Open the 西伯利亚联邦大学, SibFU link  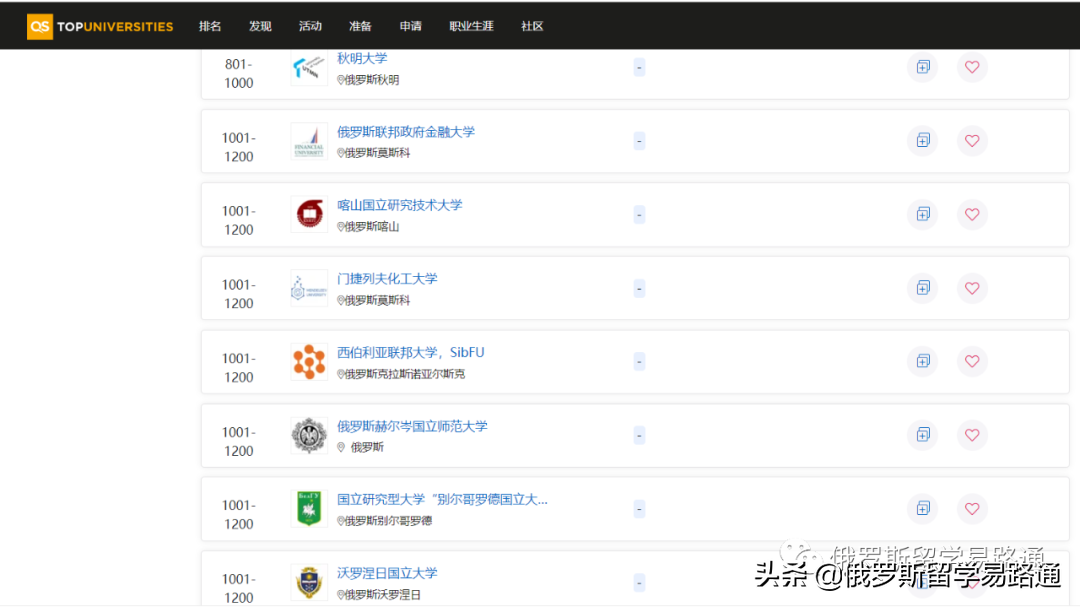411,352
